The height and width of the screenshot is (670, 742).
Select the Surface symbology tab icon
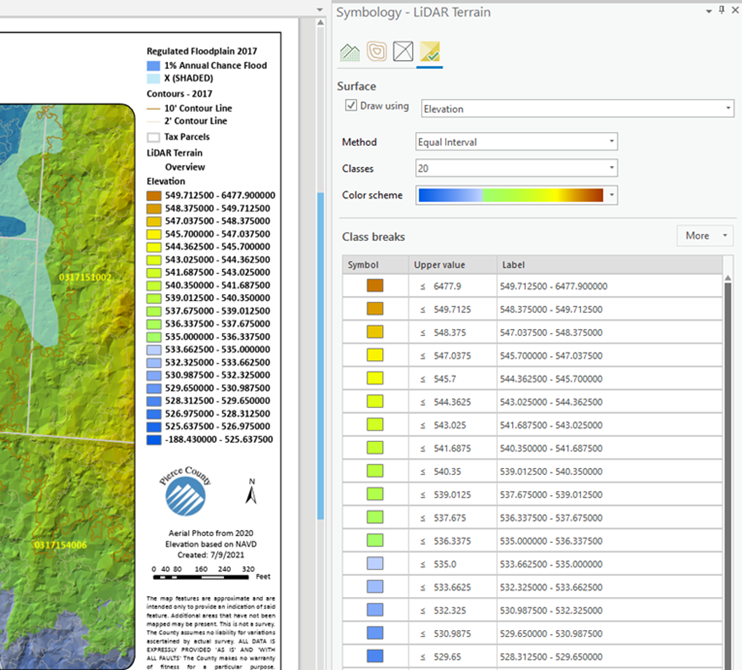click(429, 51)
